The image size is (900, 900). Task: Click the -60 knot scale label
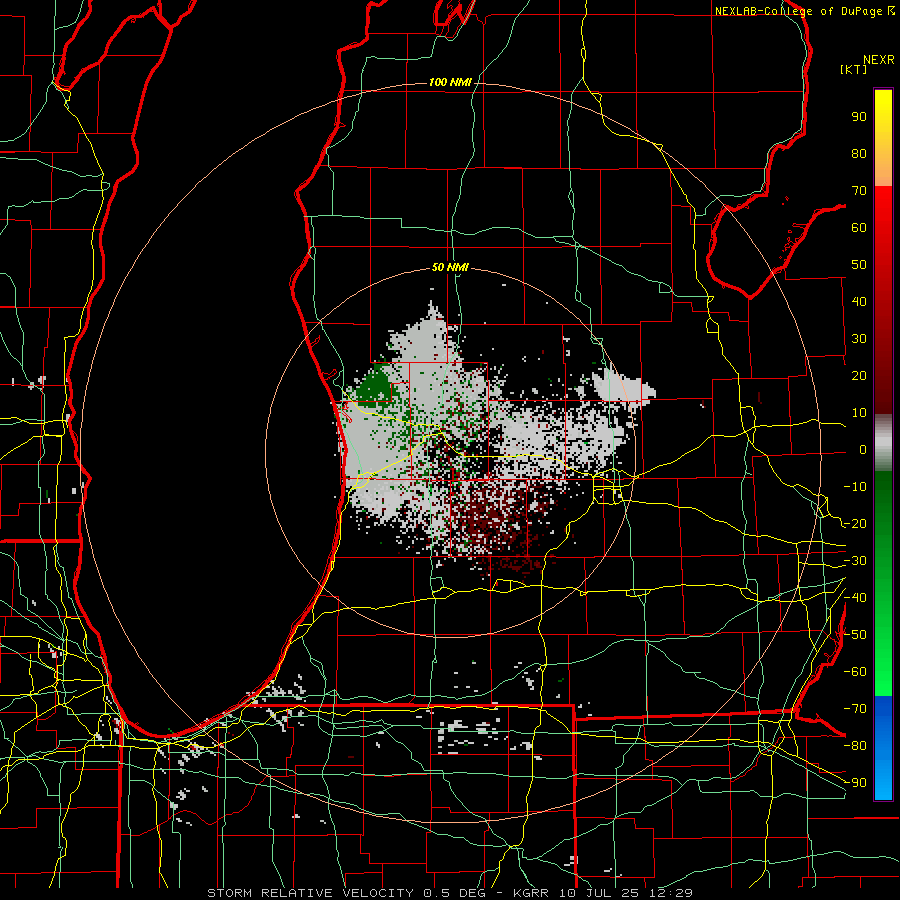(x=855, y=672)
